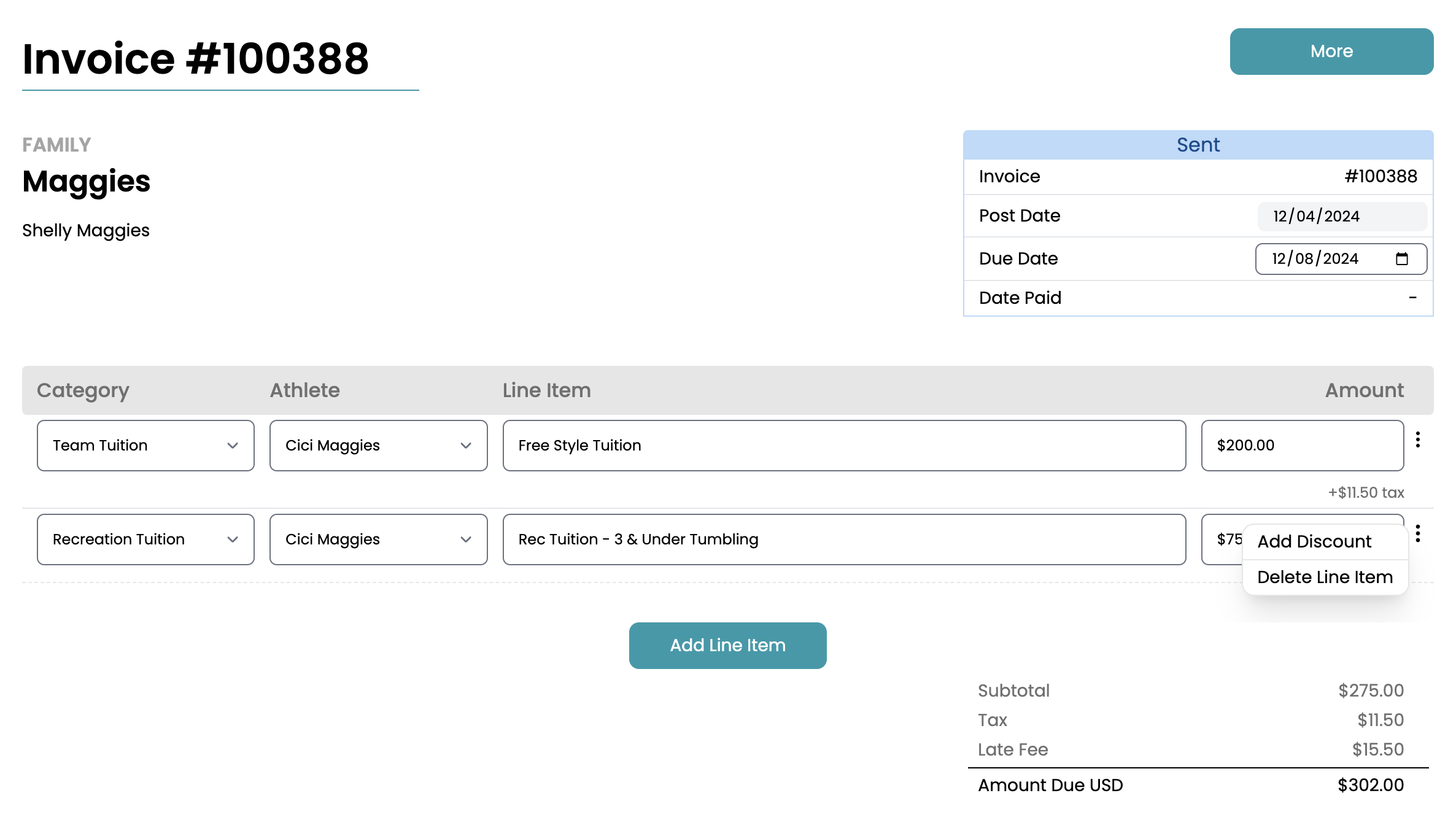Choose Delete Line Item menu option
Screen dimensions: 1456x820
[1325, 577]
